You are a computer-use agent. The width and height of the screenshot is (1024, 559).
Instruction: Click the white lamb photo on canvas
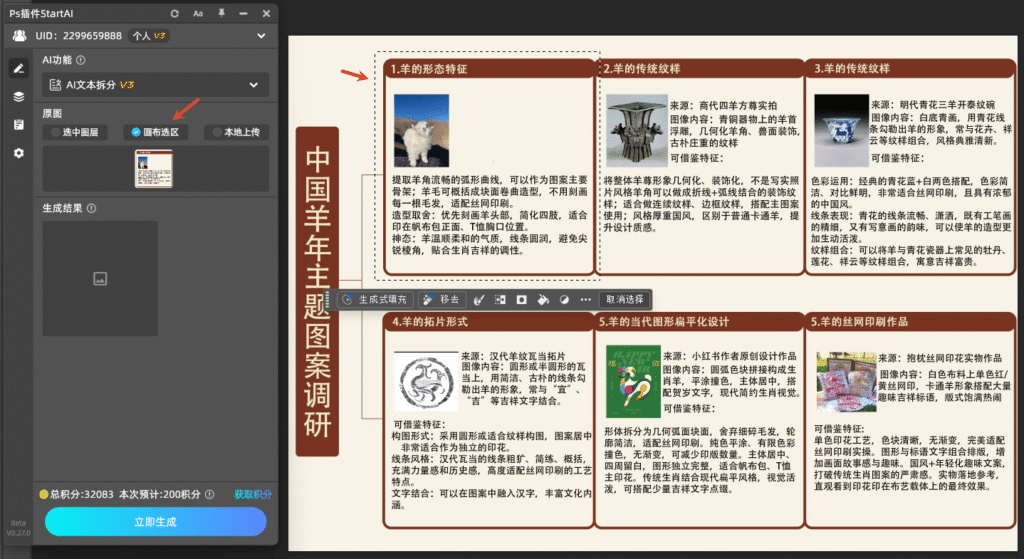[x=421, y=130]
